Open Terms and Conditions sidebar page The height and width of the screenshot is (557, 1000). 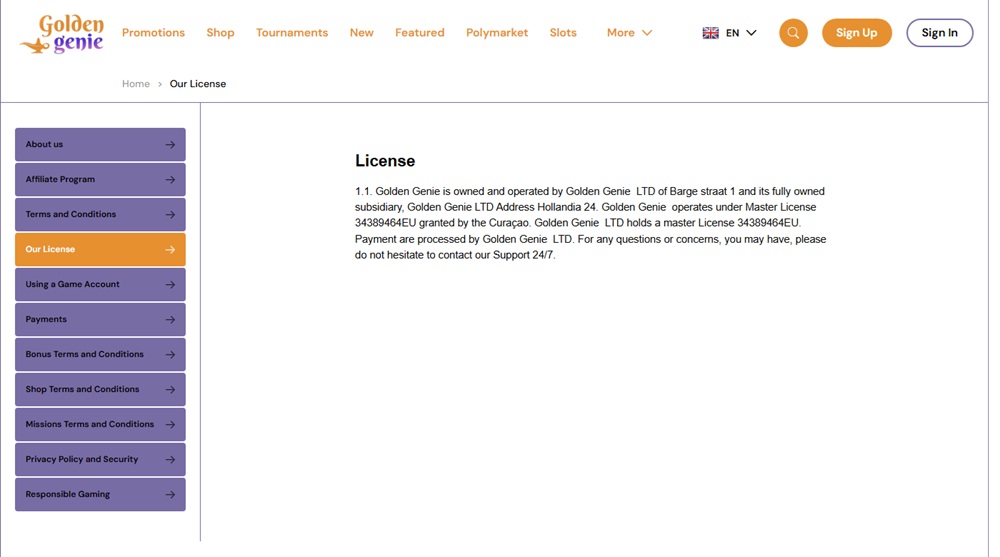(100, 214)
